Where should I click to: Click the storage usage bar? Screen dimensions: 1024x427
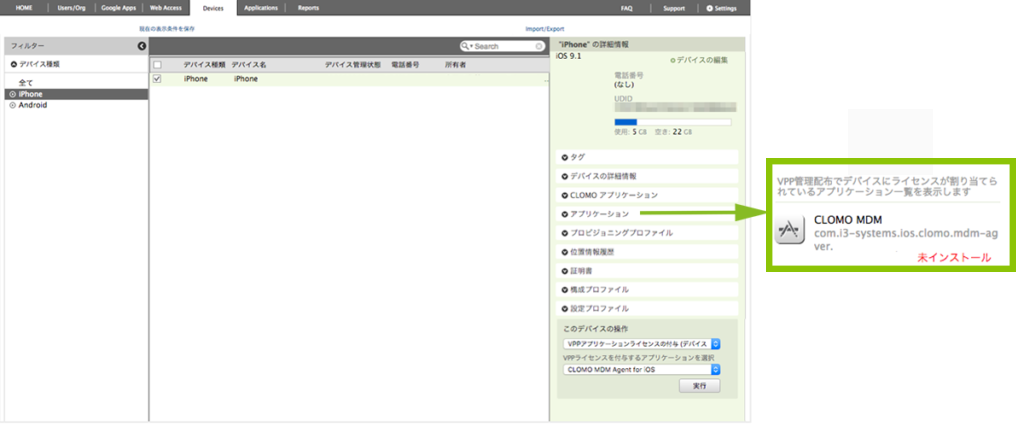coord(673,122)
